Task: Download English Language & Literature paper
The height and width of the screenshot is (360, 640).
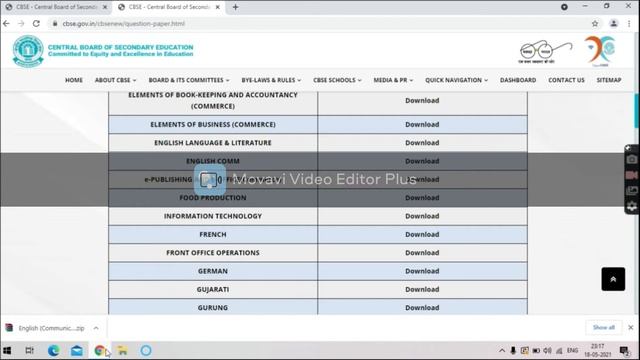Action: tap(422, 143)
